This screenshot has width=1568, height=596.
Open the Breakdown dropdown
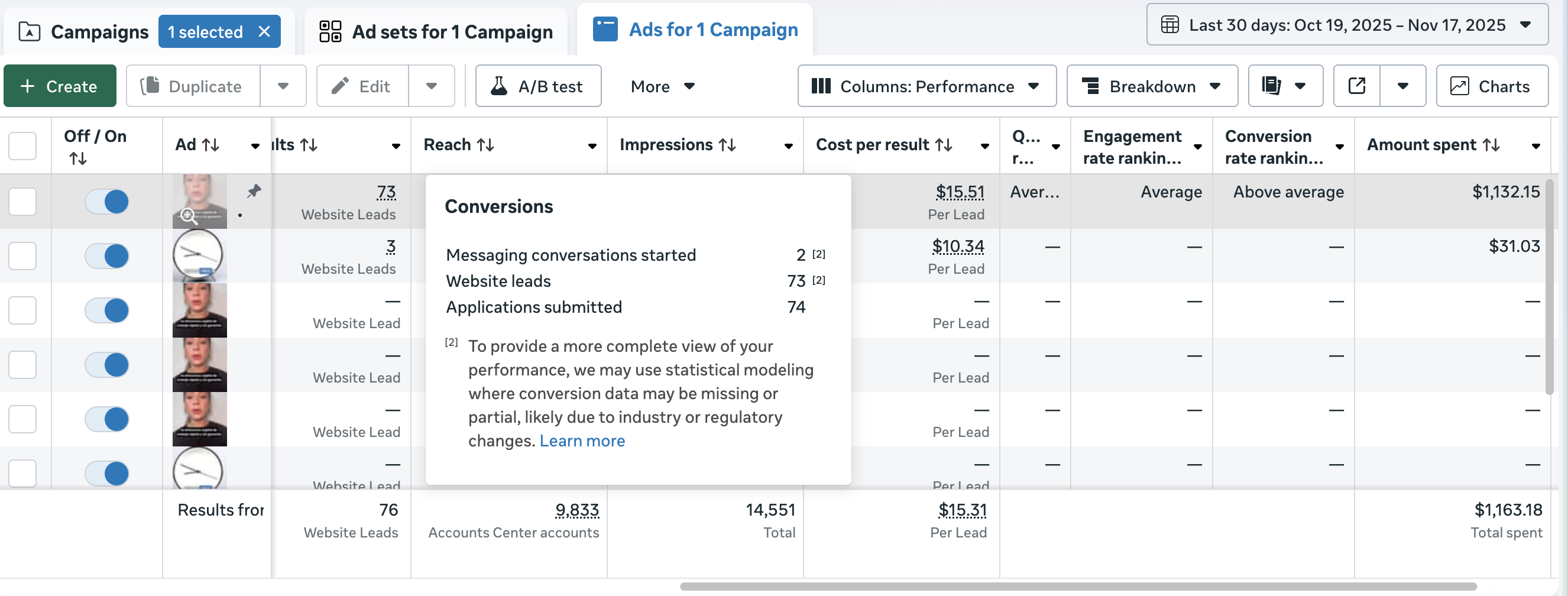pos(1152,86)
